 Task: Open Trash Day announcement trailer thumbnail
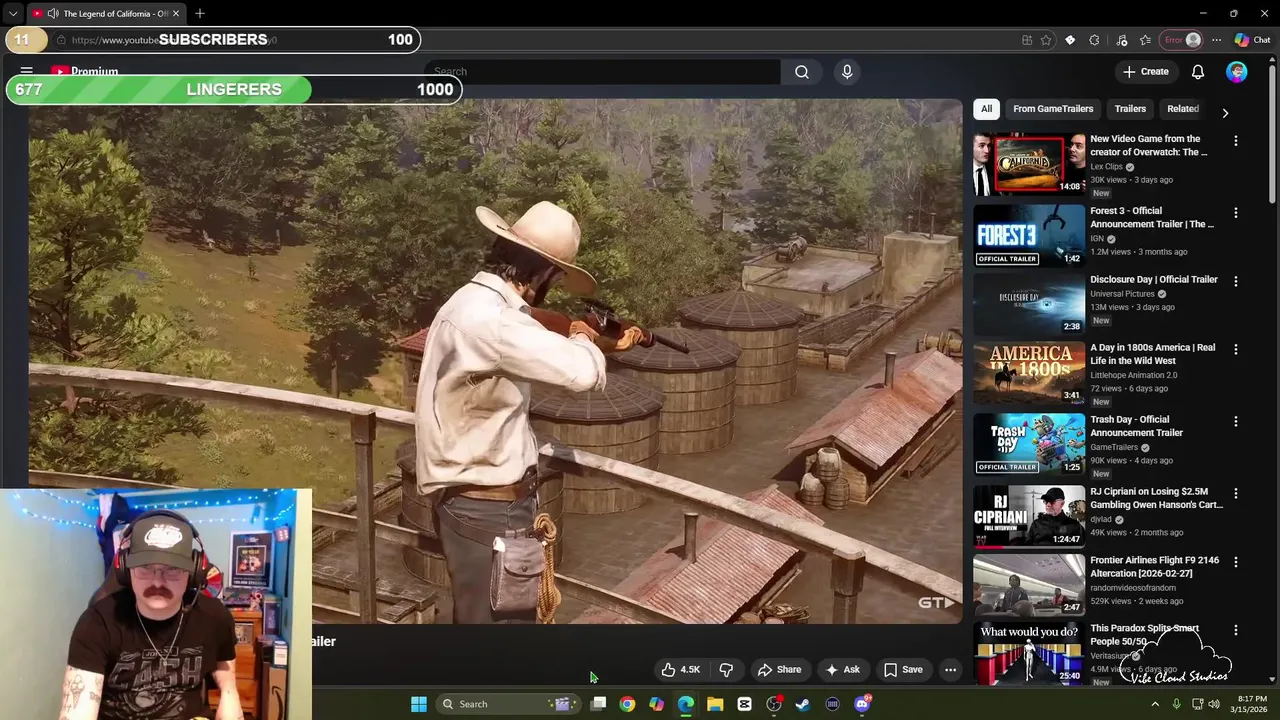coord(1029,444)
